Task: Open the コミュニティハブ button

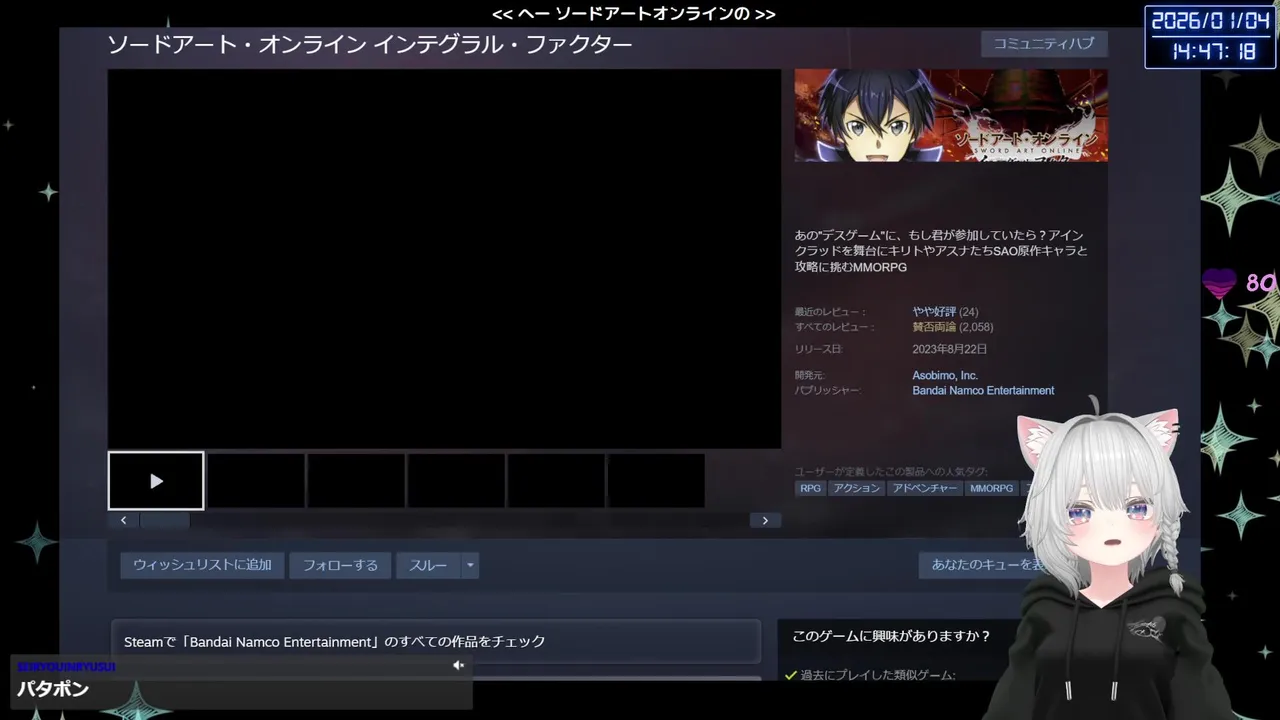Action: [1044, 44]
